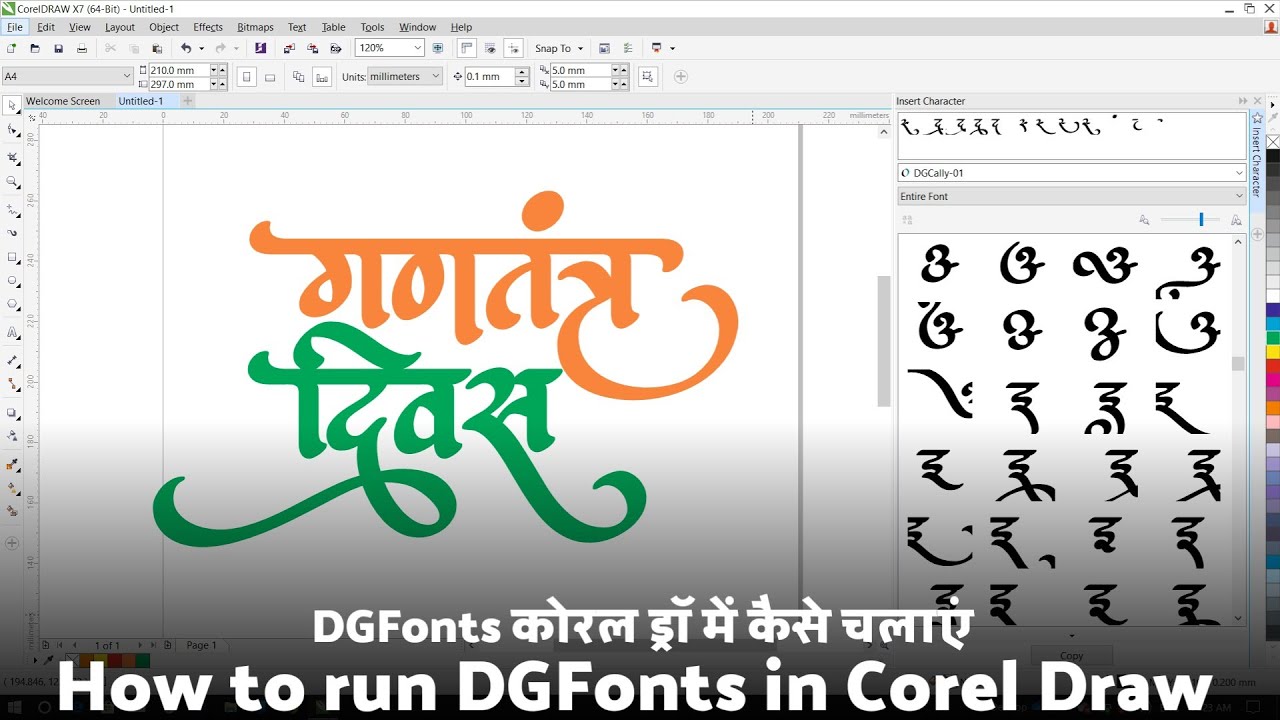
Task: Select the Polygon tool
Action: [x=12, y=304]
